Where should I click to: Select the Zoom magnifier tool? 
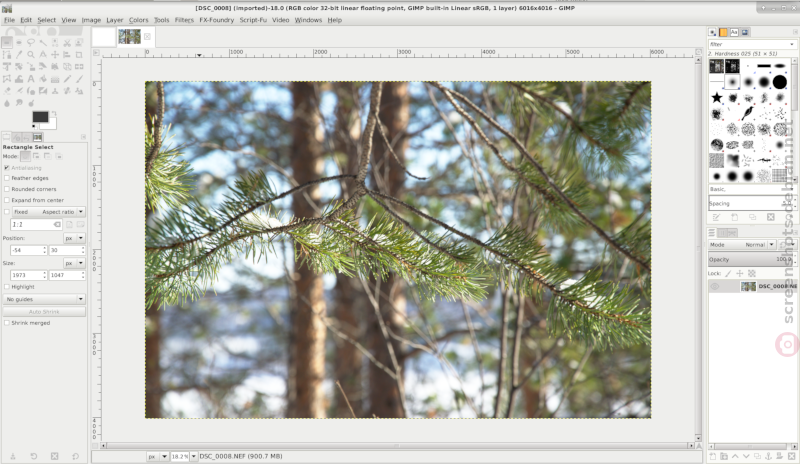click(x=31, y=55)
